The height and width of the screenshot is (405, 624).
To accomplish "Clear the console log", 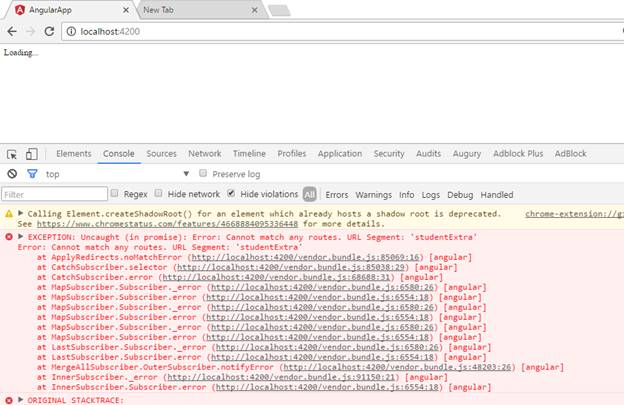I will [12, 174].
